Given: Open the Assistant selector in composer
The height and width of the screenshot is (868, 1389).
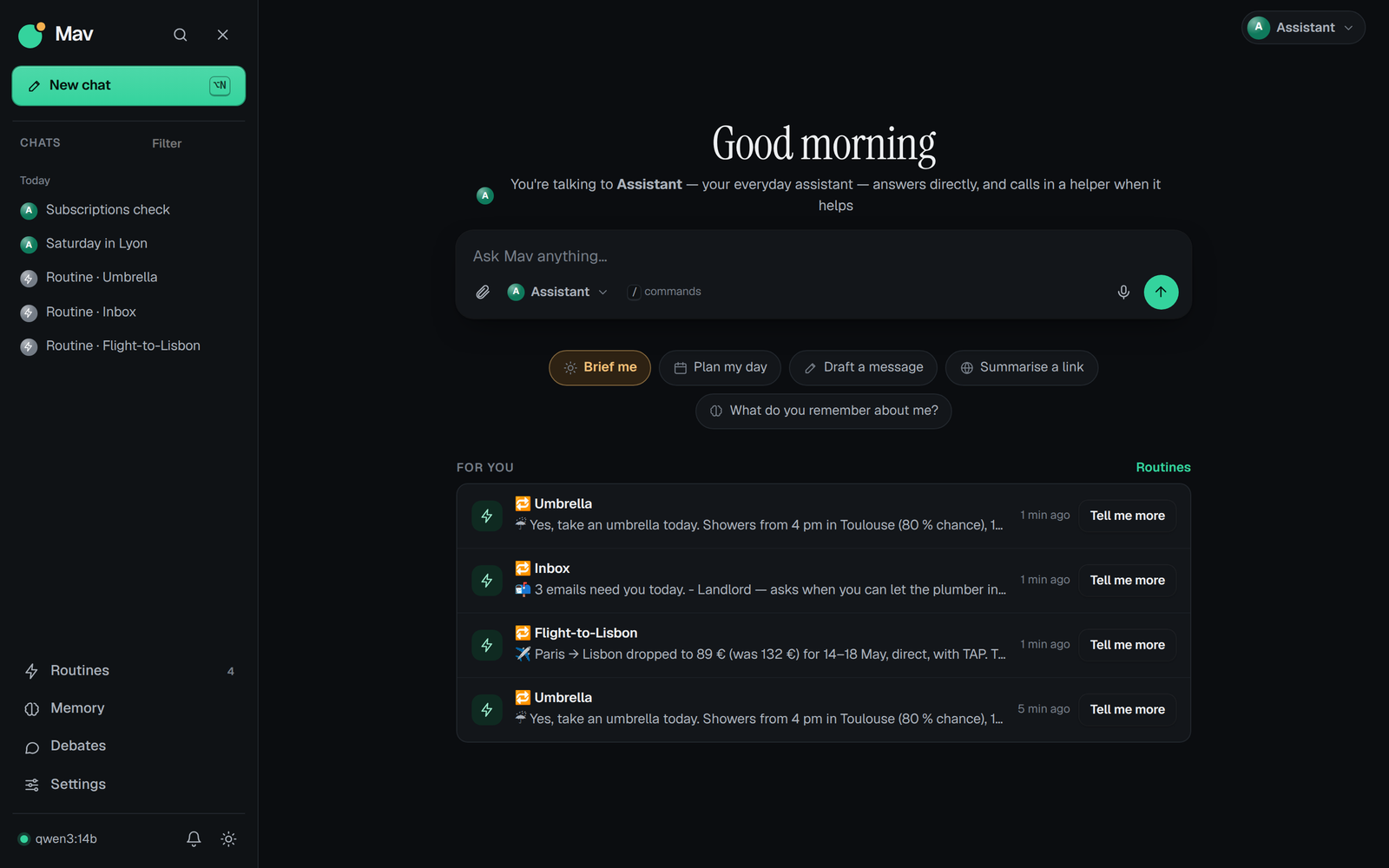Looking at the screenshot, I should (557, 293).
